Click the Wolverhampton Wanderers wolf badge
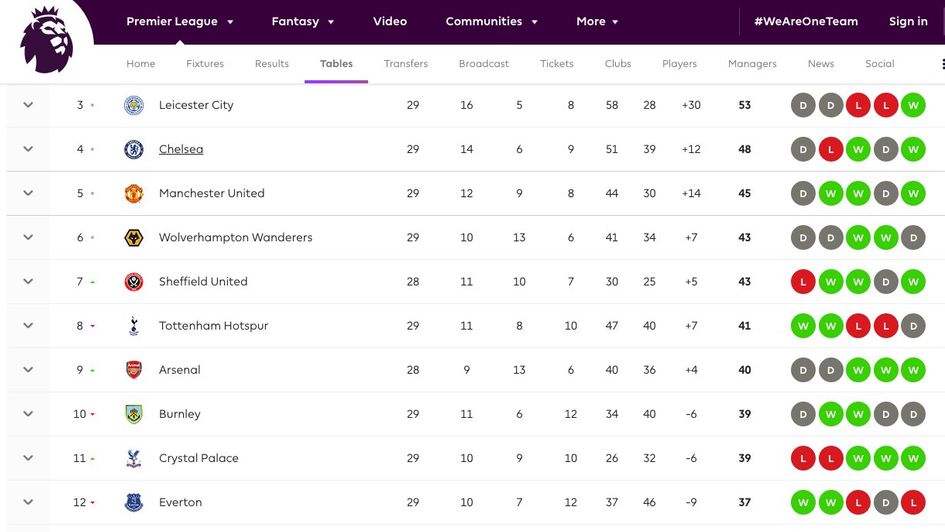 (x=134, y=237)
